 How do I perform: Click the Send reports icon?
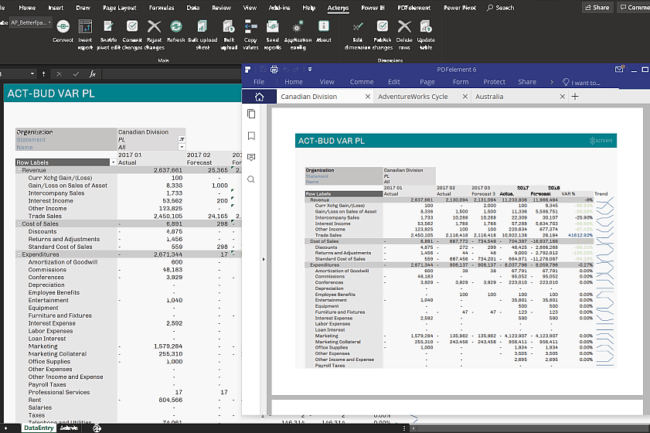coord(272,27)
